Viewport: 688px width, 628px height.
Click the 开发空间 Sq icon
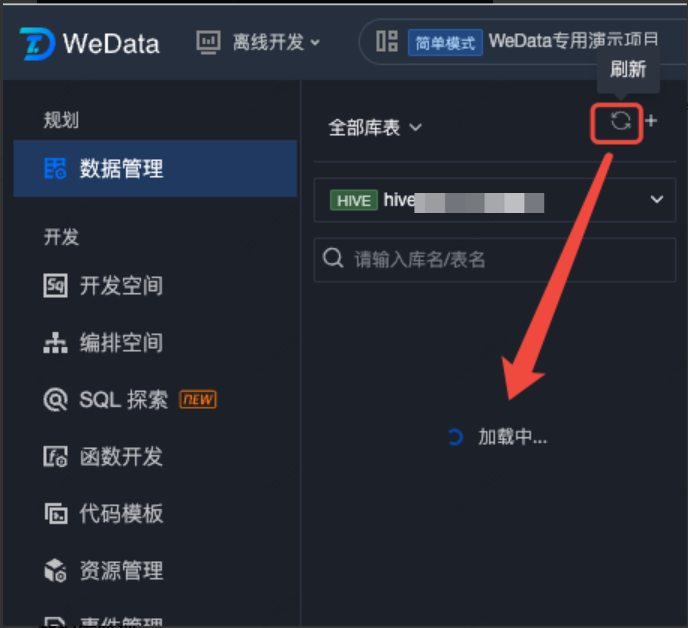pos(55,285)
